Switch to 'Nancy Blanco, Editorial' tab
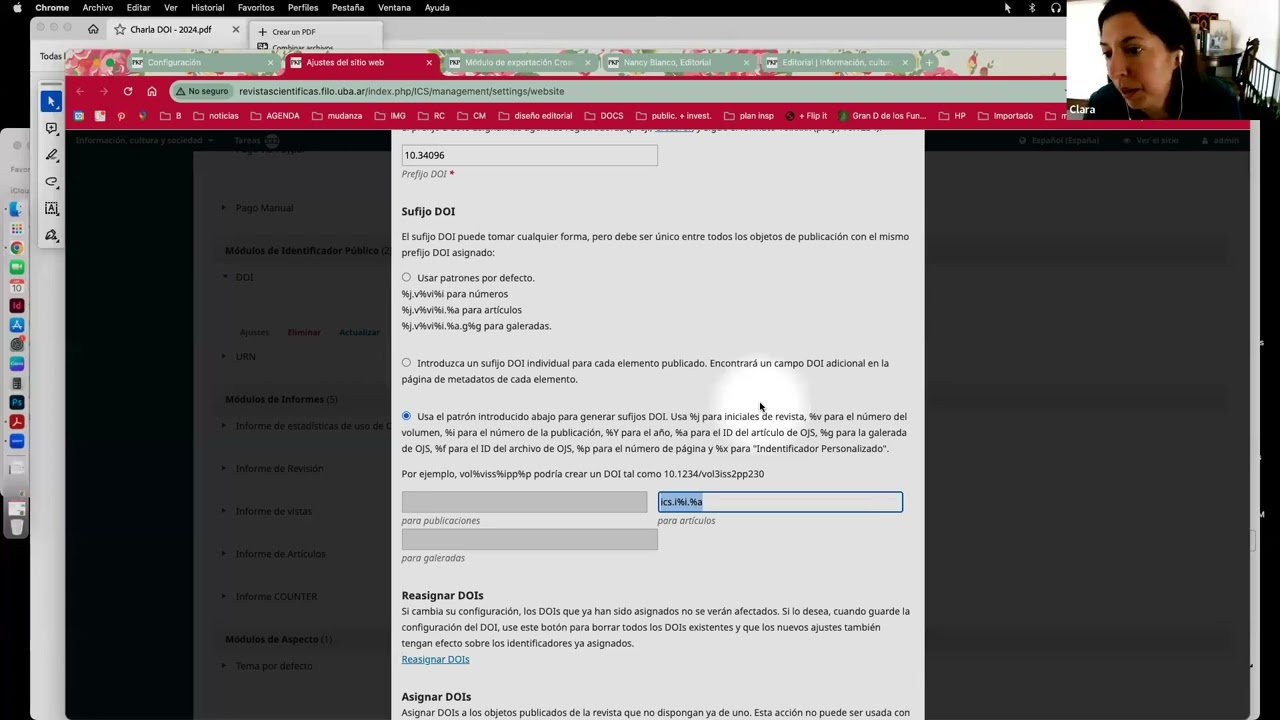 678,62
